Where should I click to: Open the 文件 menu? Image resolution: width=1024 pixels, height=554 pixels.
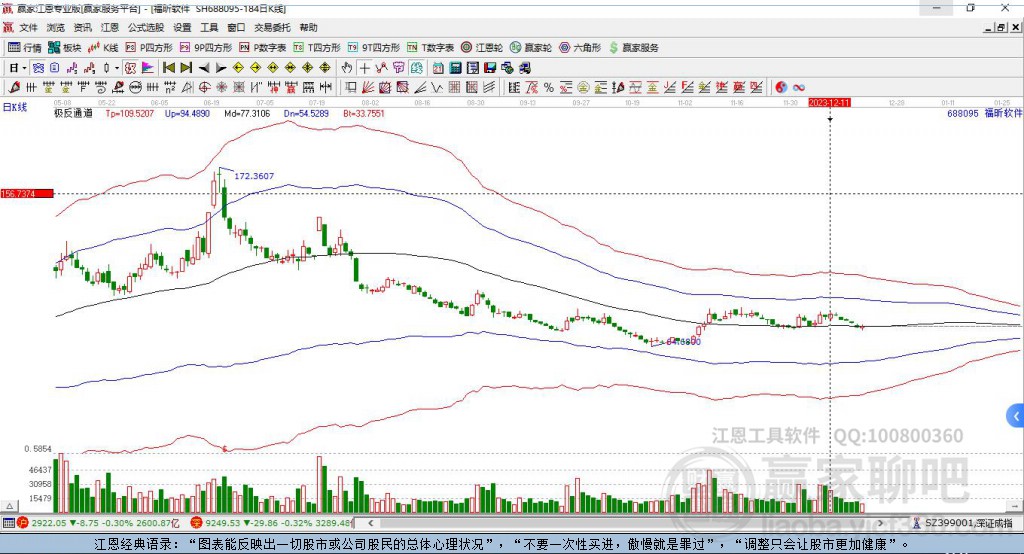pos(28,27)
